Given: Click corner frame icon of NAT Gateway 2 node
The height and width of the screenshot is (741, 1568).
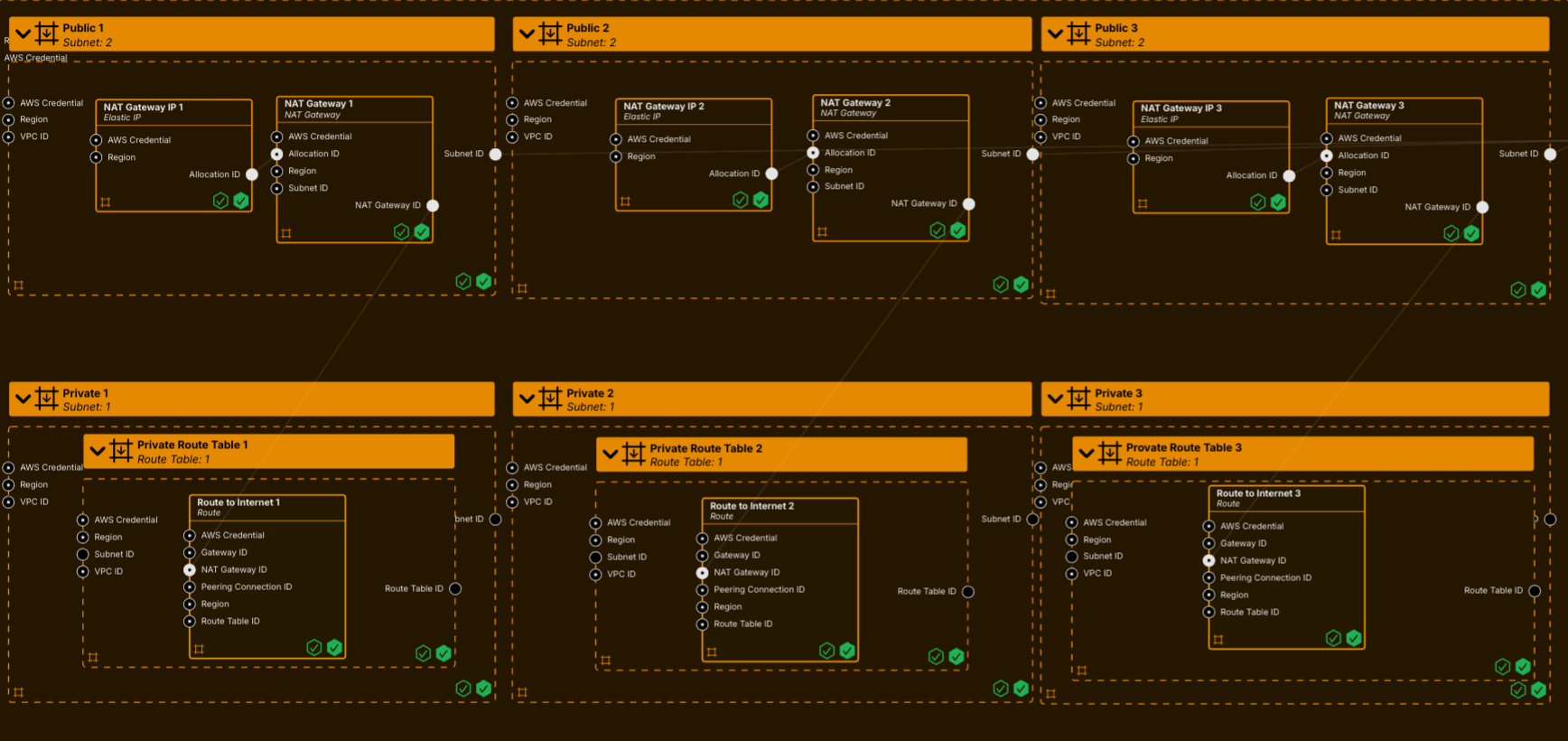Looking at the screenshot, I should click(x=822, y=232).
